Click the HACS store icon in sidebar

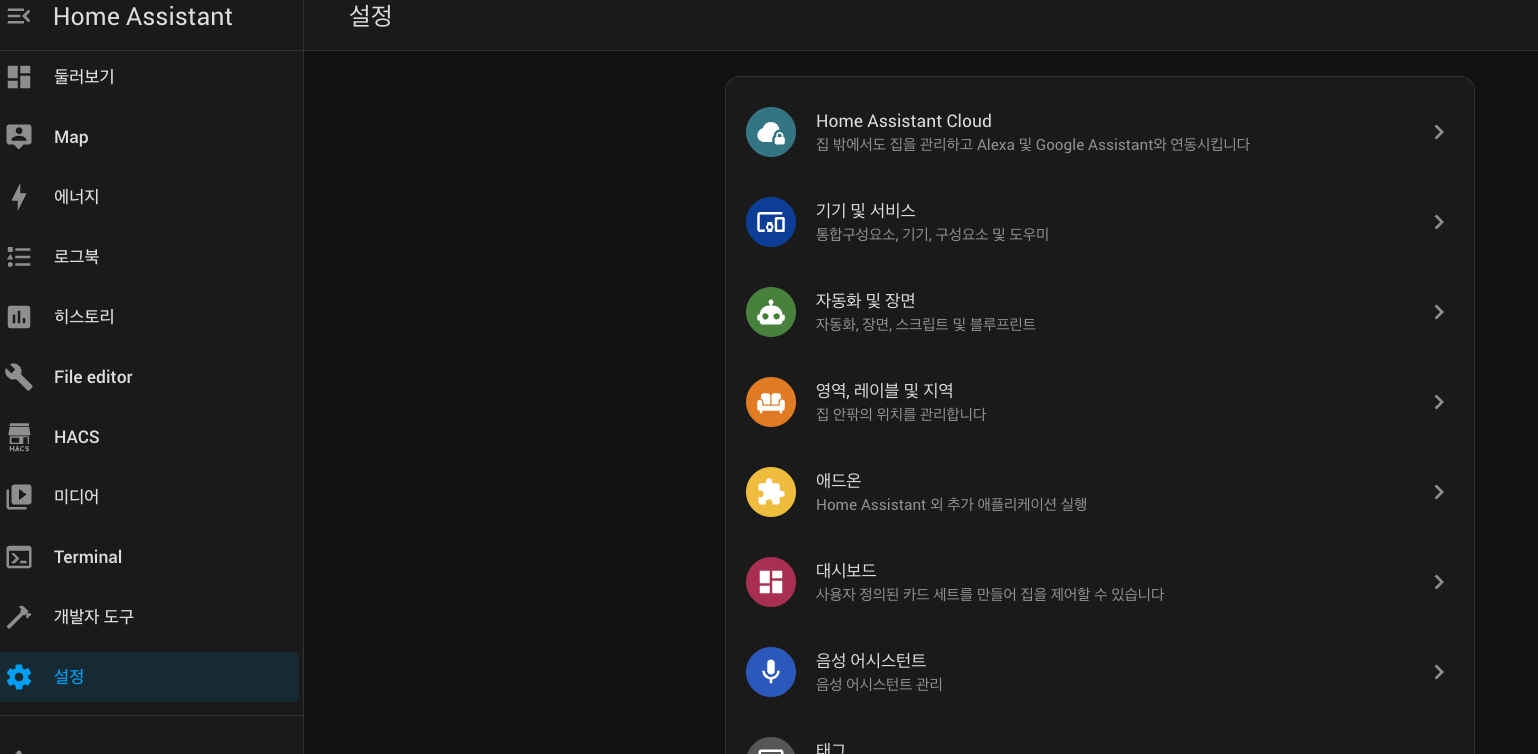click(19, 437)
